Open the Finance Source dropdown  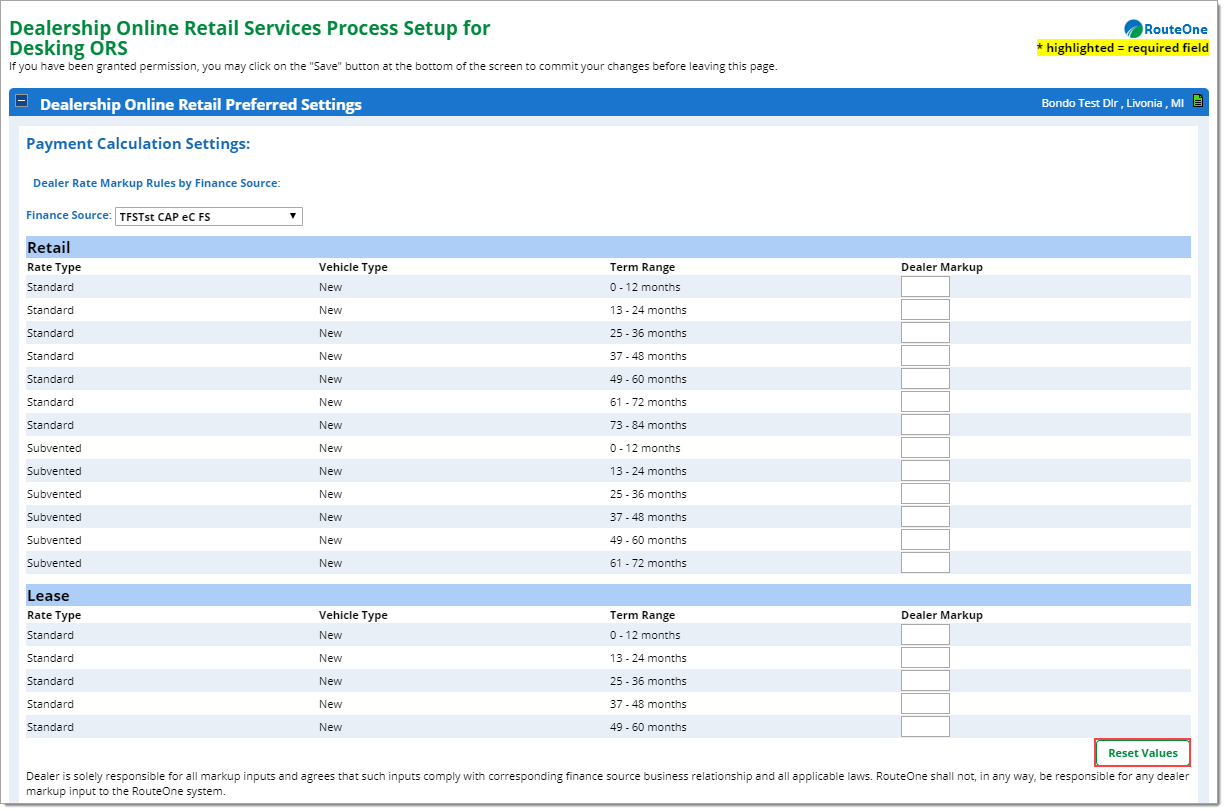[x=209, y=216]
